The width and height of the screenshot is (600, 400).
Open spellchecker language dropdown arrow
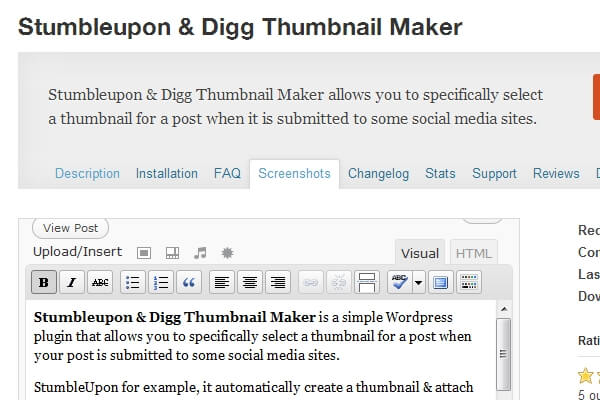pos(419,282)
